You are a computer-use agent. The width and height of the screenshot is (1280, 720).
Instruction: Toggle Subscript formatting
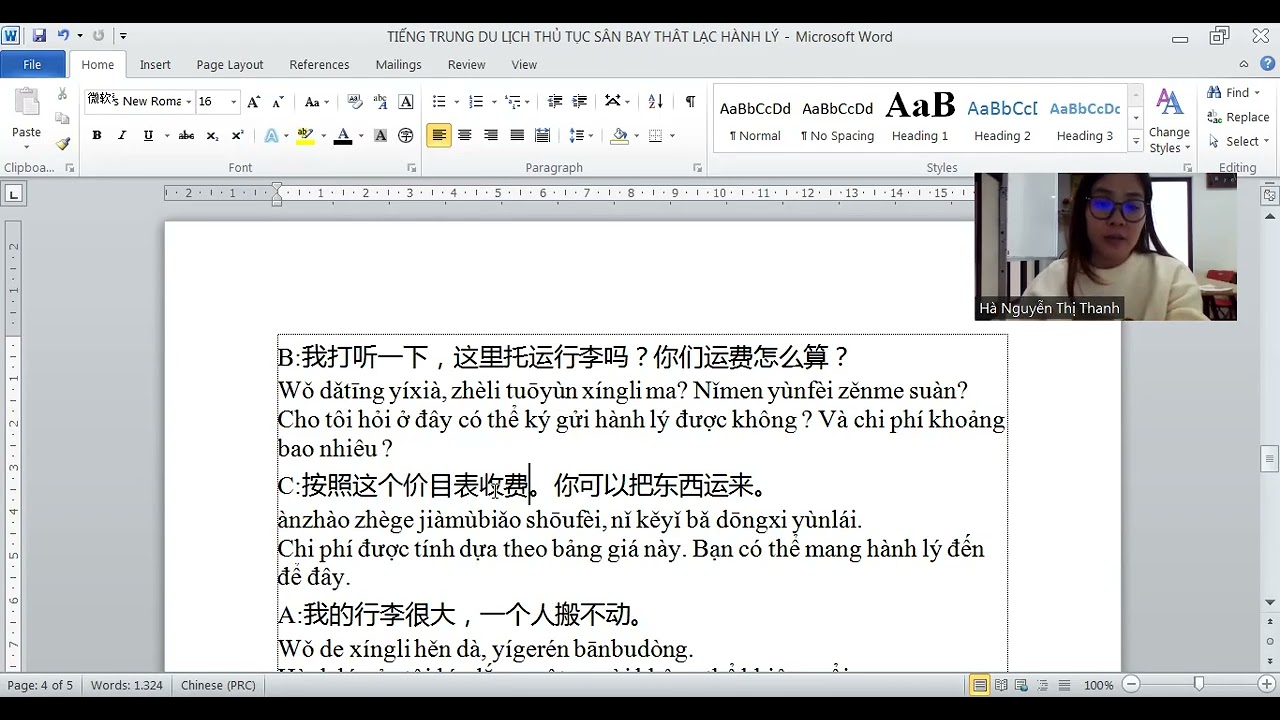tap(212, 135)
